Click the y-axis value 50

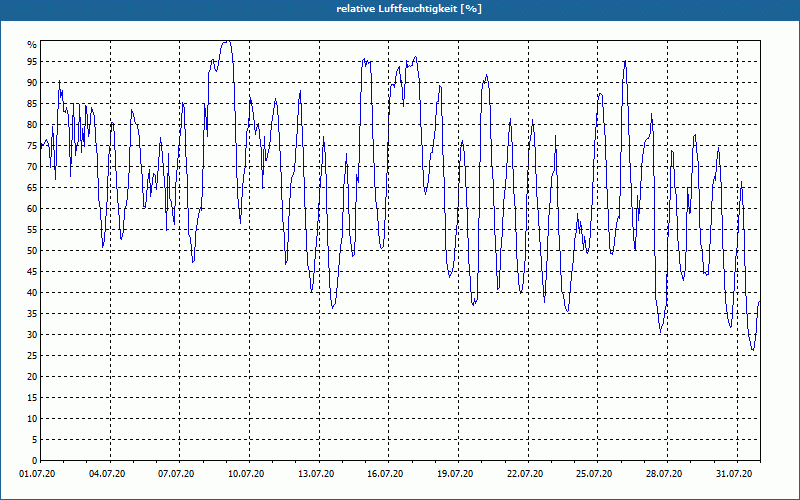(x=32, y=251)
